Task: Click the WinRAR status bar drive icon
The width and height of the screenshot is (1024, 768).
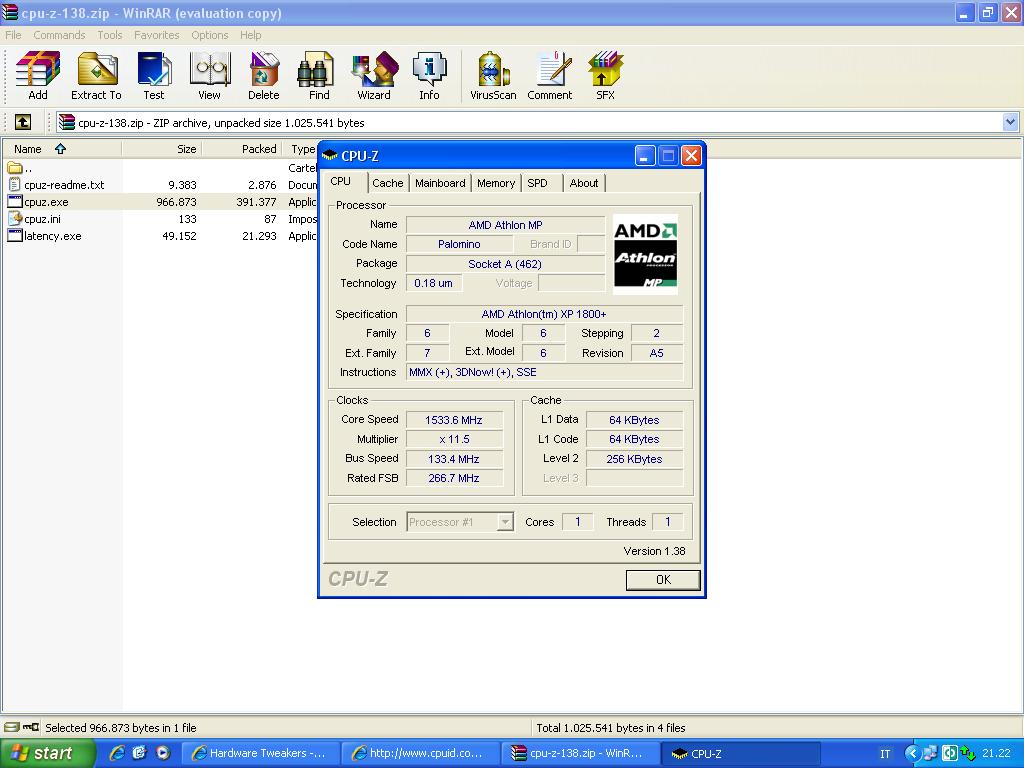Action: pos(12,727)
